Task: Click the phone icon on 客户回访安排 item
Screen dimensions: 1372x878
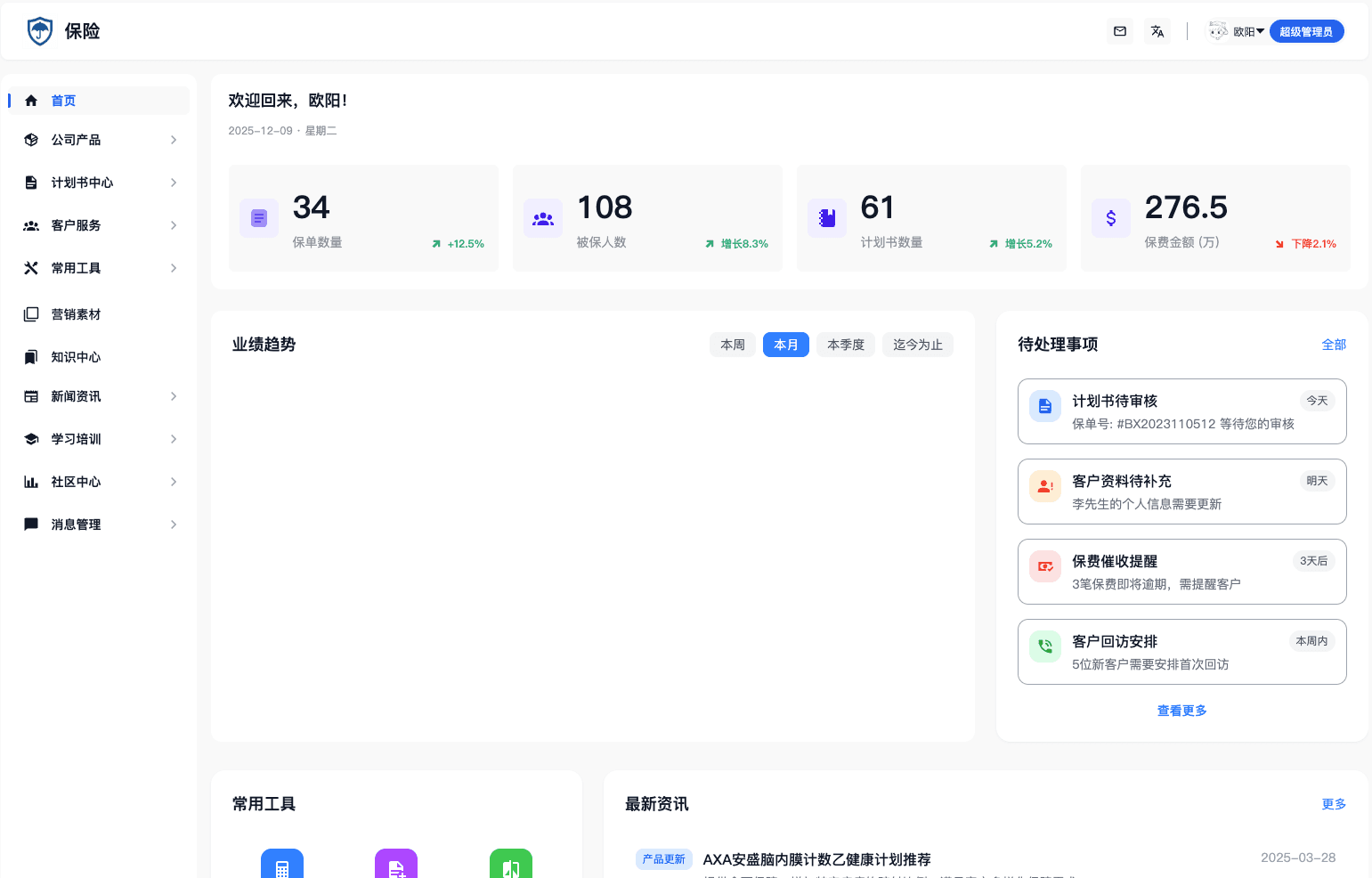Action: click(1044, 646)
